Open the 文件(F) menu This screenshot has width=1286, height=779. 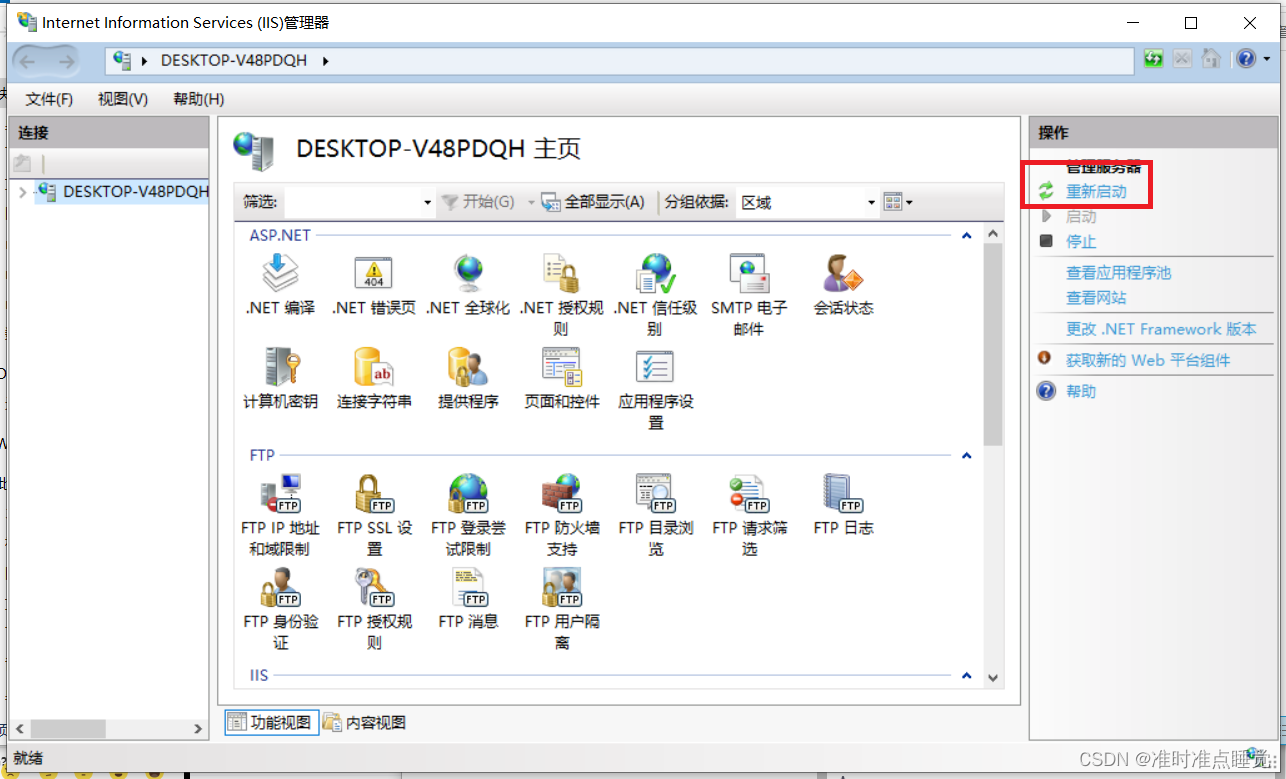[x=49, y=99]
